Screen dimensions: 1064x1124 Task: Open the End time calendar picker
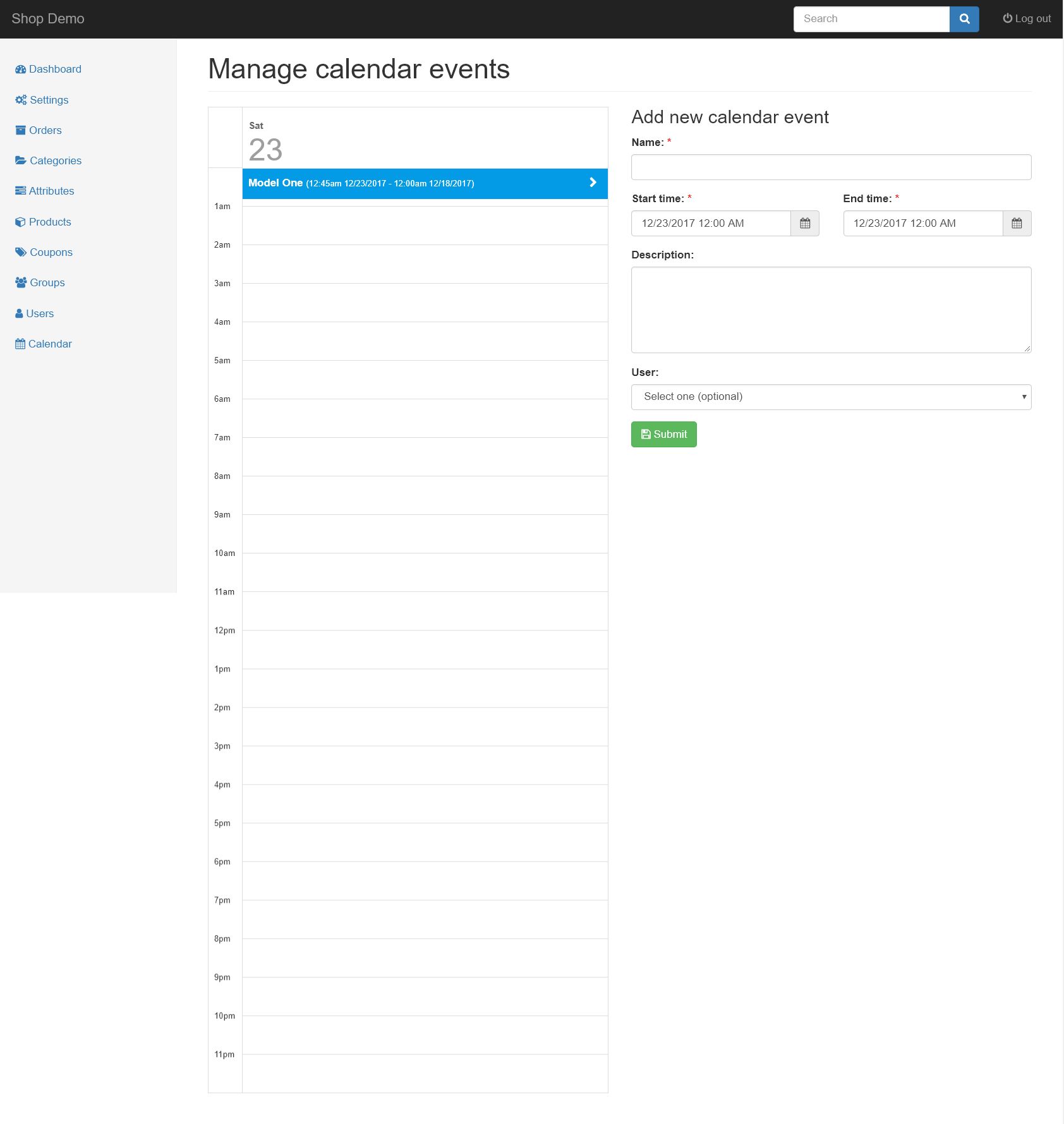pos(1017,223)
